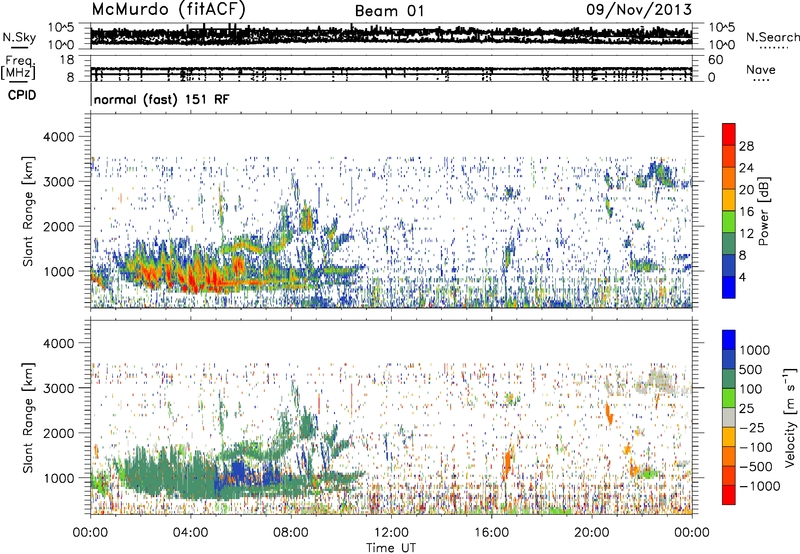Click the 'N.Search' legend label
Viewport: 800px width, 554px height.
772,37
